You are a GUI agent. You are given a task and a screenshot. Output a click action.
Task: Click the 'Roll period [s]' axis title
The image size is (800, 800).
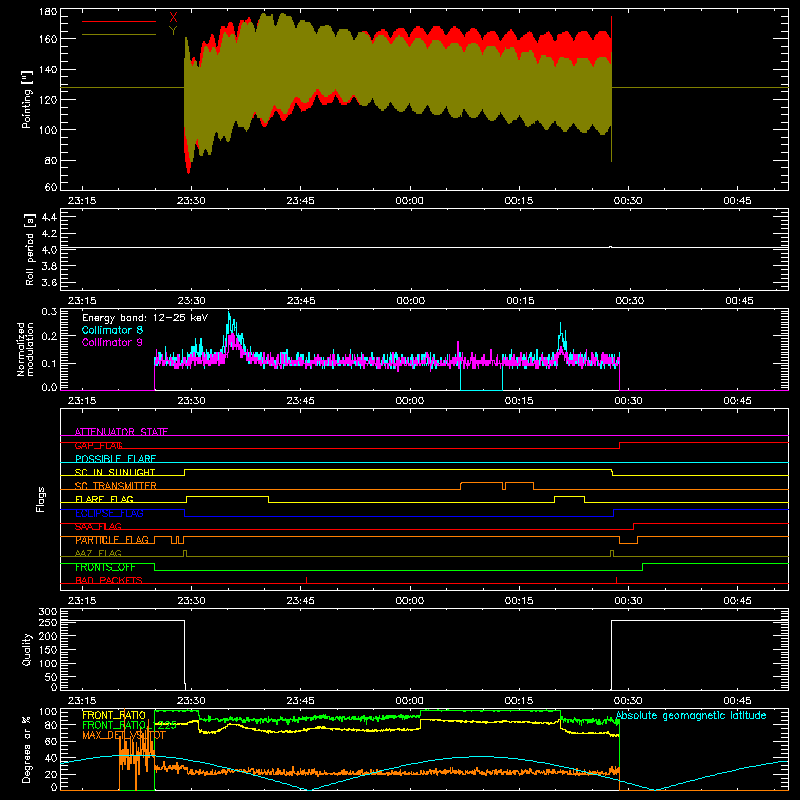(x=29, y=249)
